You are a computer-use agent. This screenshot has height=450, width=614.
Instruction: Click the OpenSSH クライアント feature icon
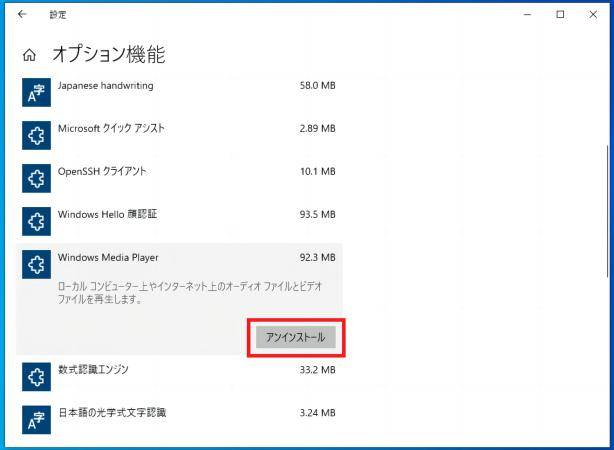pyautogui.click(x=36, y=179)
